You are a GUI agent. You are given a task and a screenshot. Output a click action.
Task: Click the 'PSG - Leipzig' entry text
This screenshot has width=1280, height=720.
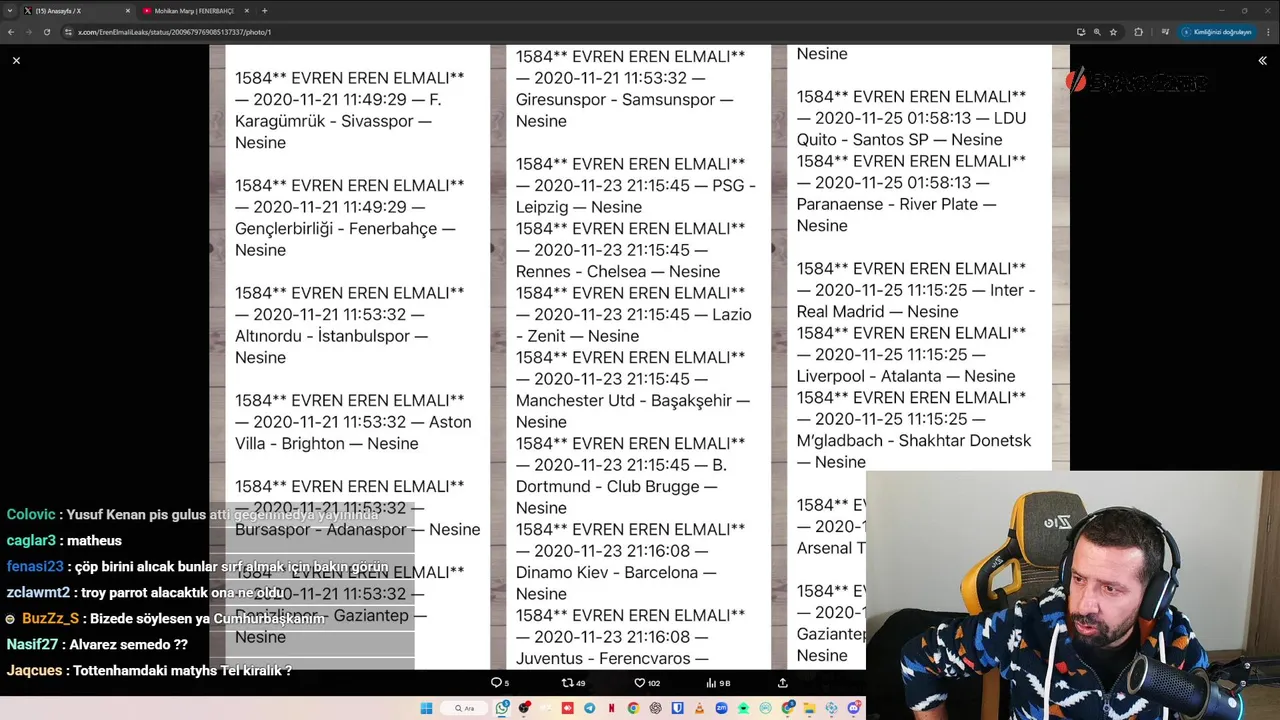click(x=636, y=196)
